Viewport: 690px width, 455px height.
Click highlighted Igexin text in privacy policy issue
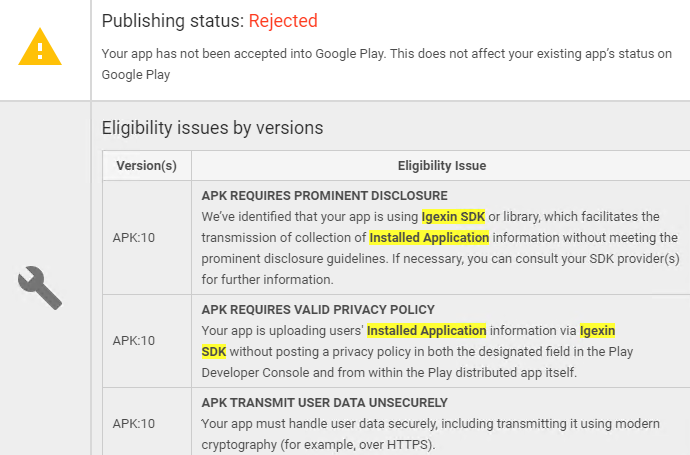[597, 330]
